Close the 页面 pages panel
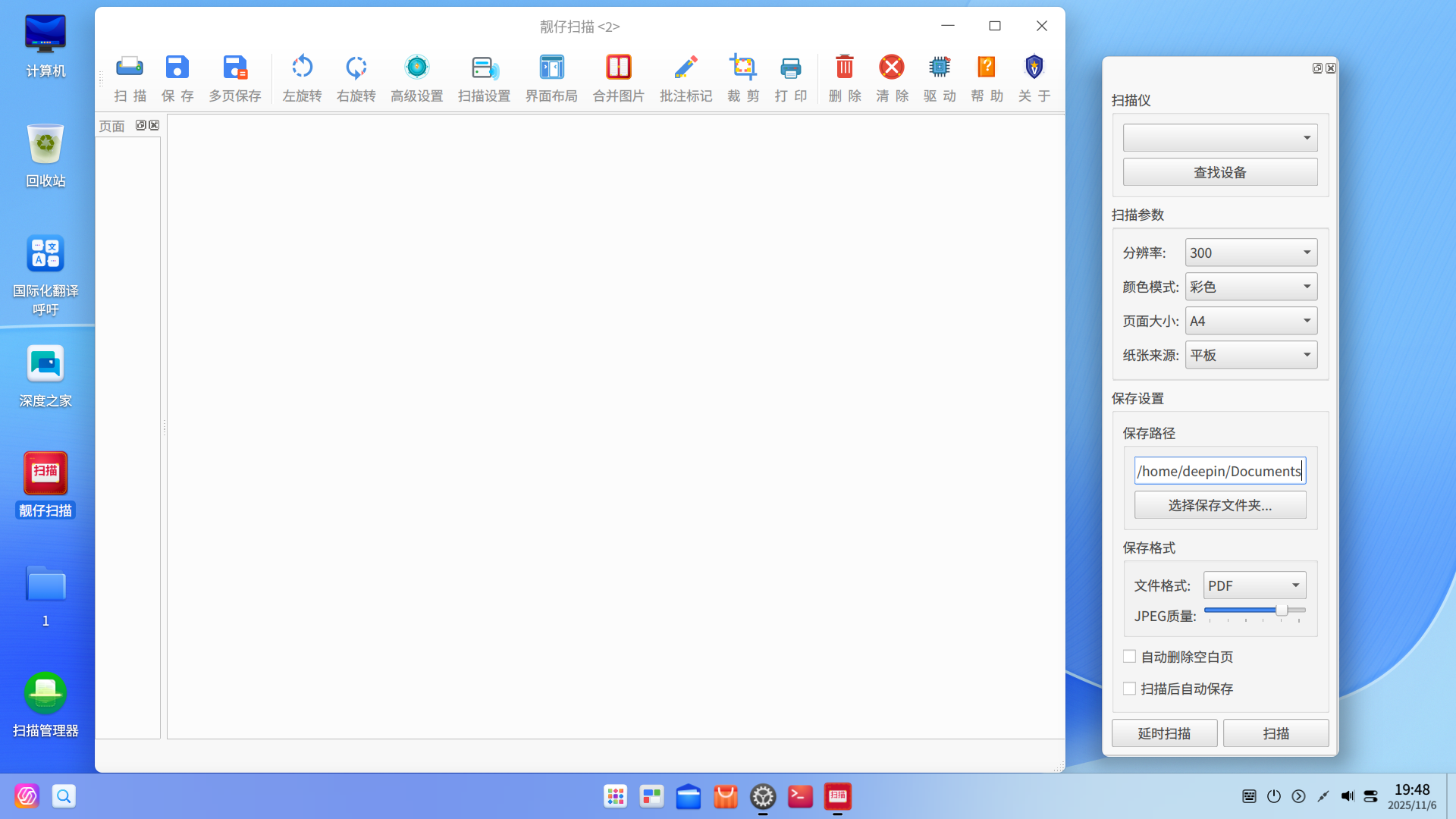Screen dimensions: 1456x819 pos(154,125)
